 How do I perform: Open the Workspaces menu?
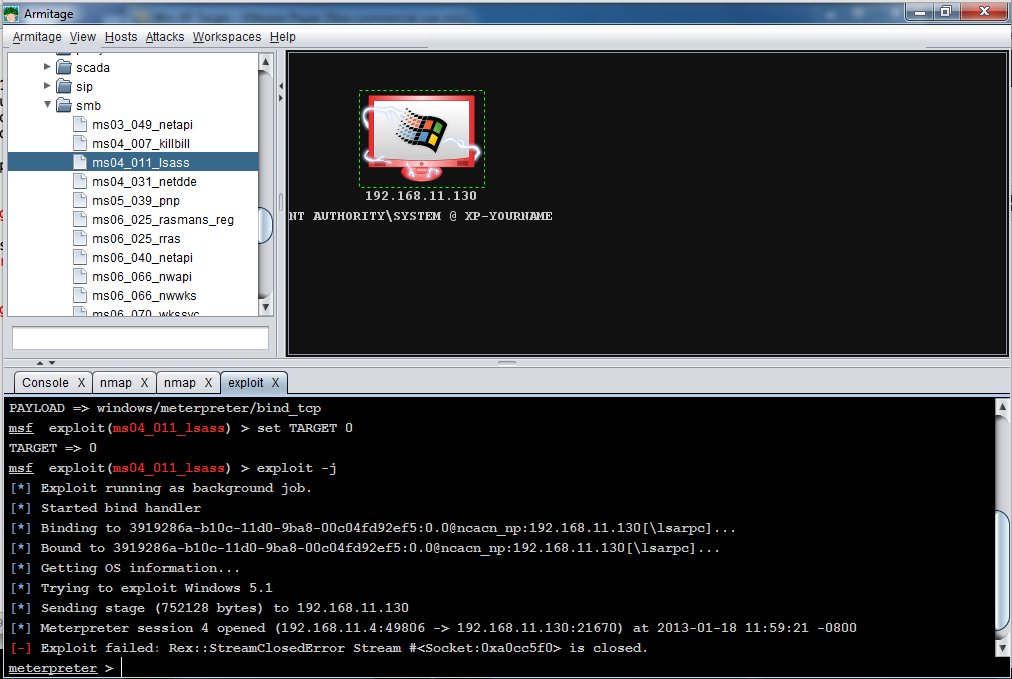click(x=227, y=37)
